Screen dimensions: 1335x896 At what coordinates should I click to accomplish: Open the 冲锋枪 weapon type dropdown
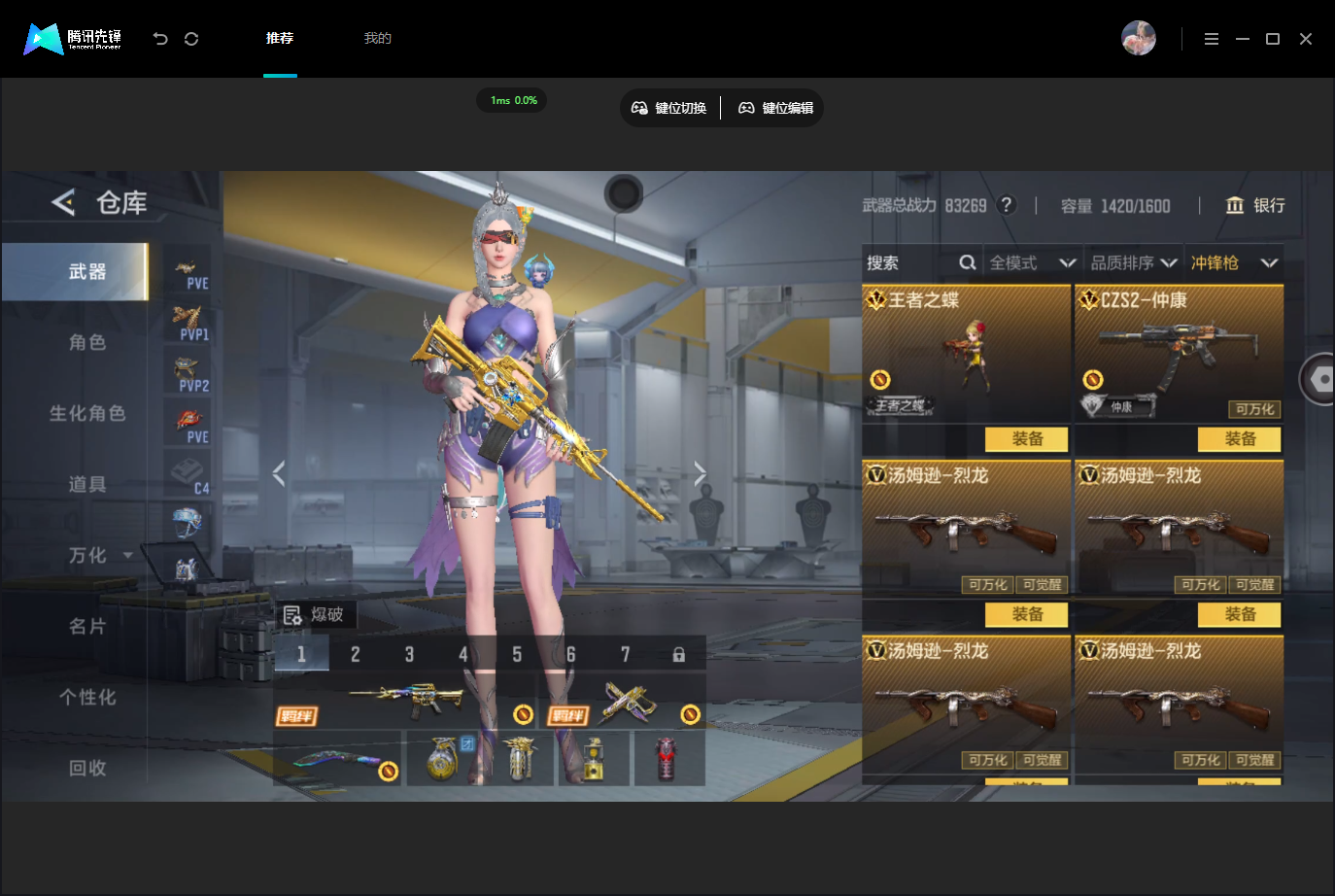[x=1234, y=262]
